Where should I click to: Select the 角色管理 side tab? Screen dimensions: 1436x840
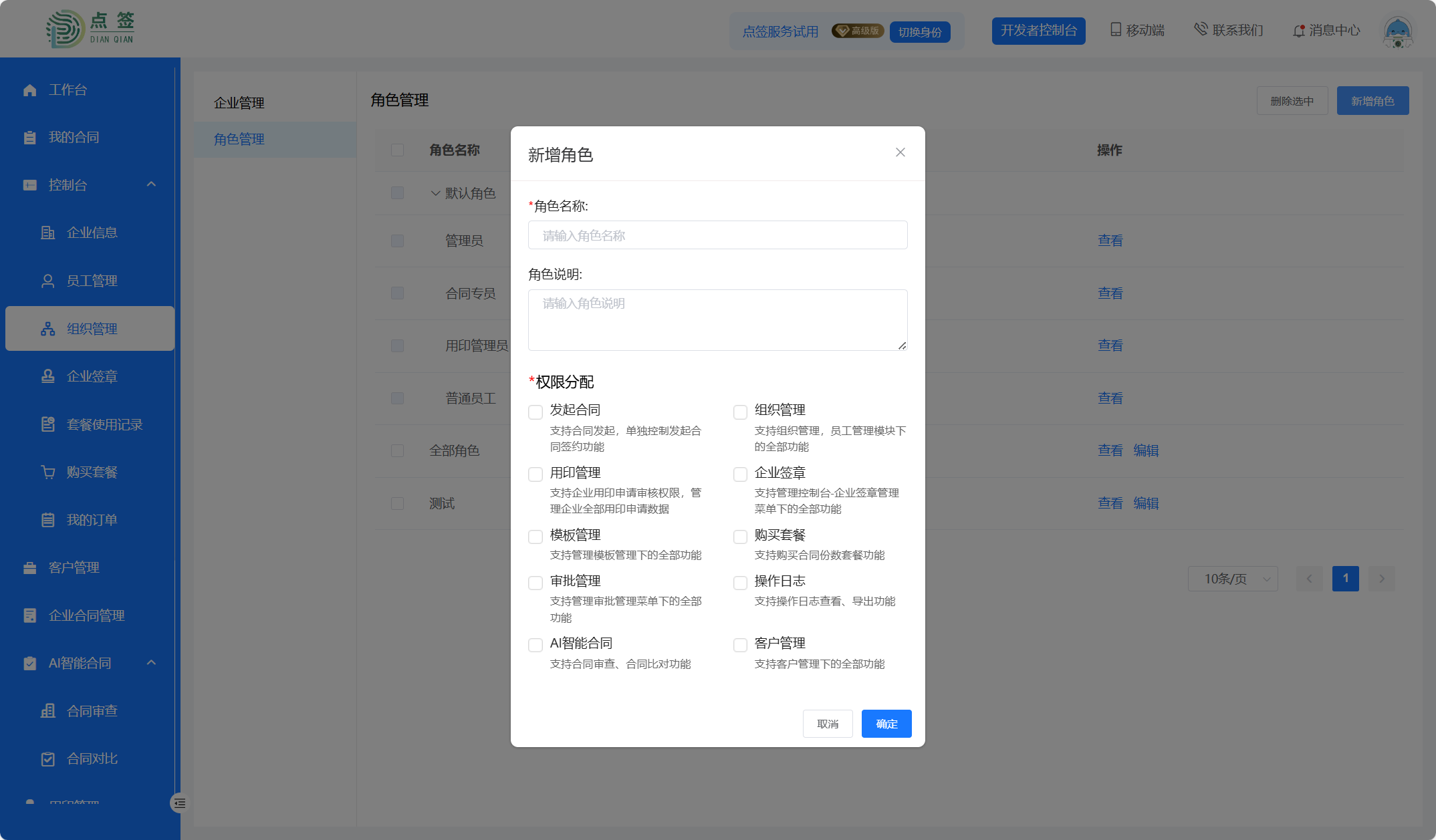[275, 139]
